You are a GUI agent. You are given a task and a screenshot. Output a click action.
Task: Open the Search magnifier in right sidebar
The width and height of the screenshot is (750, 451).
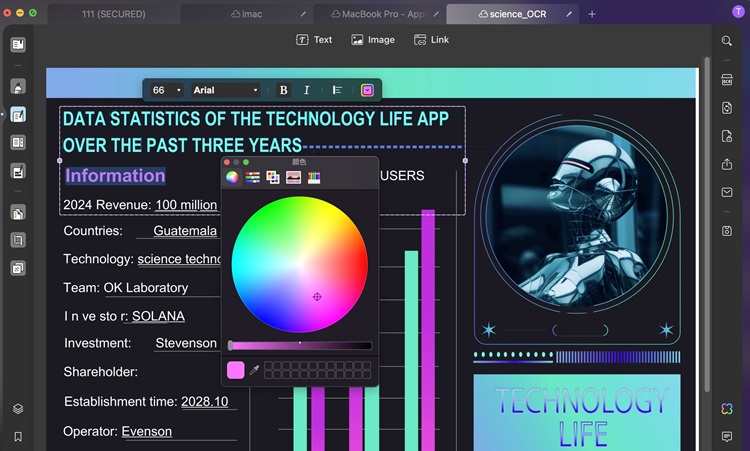(727, 41)
